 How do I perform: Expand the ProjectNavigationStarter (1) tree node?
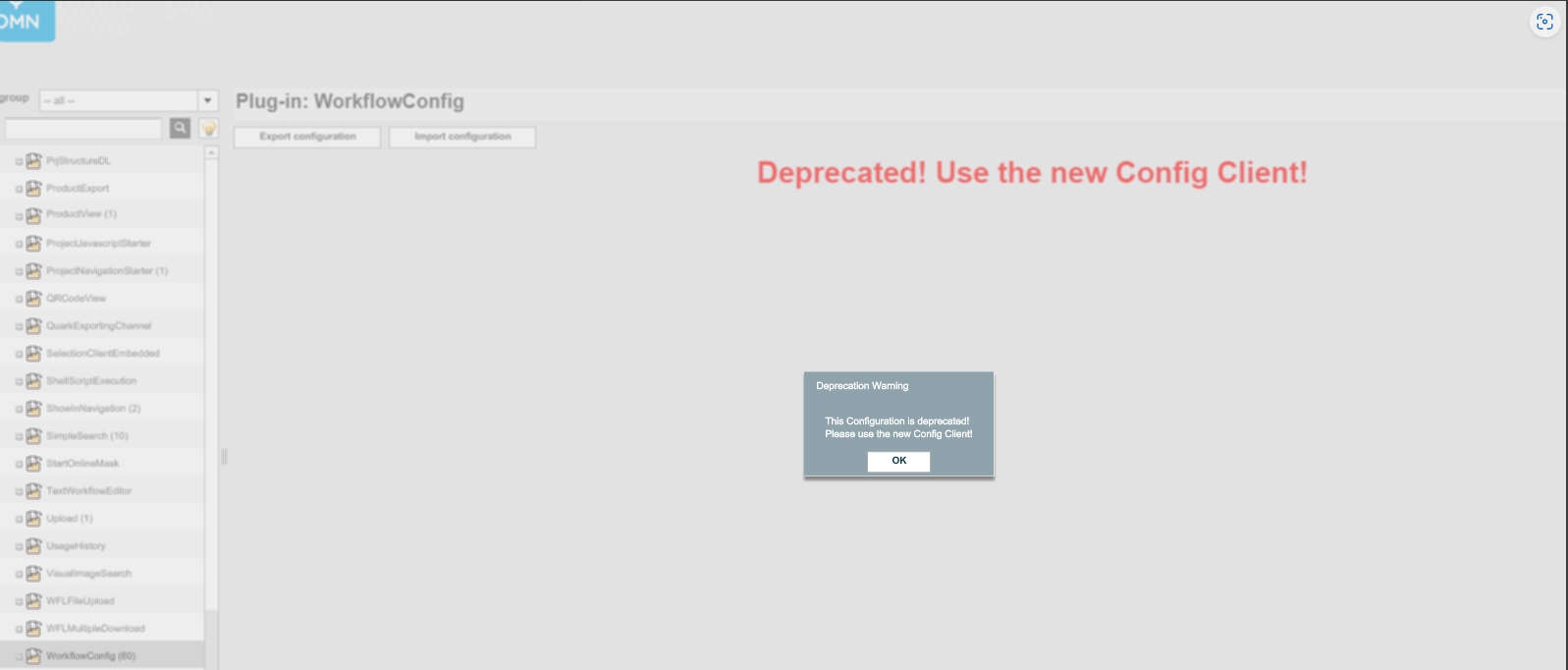pos(19,272)
